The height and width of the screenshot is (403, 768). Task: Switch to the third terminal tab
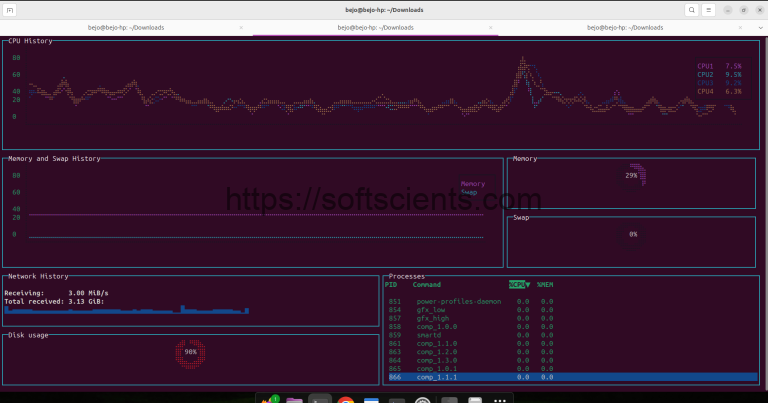625,28
